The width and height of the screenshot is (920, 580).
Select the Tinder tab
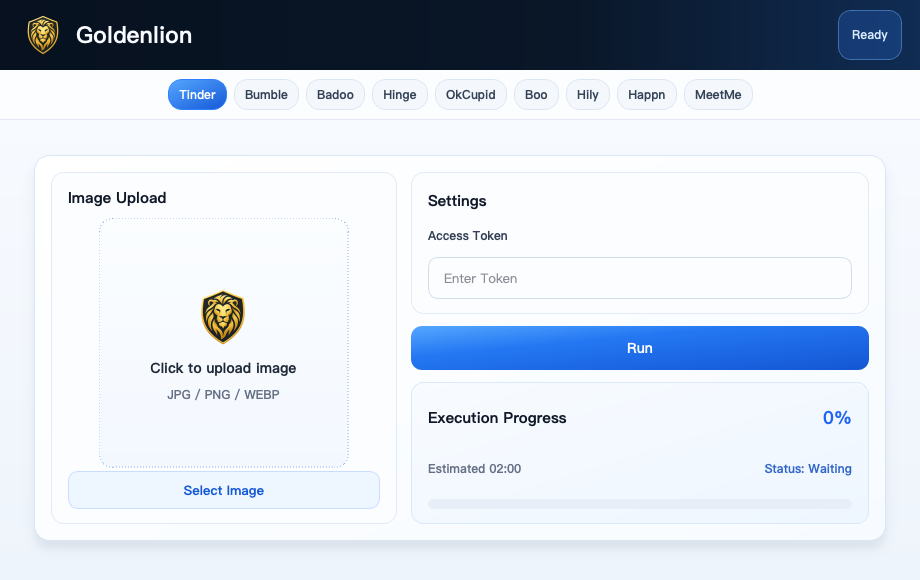[197, 94]
